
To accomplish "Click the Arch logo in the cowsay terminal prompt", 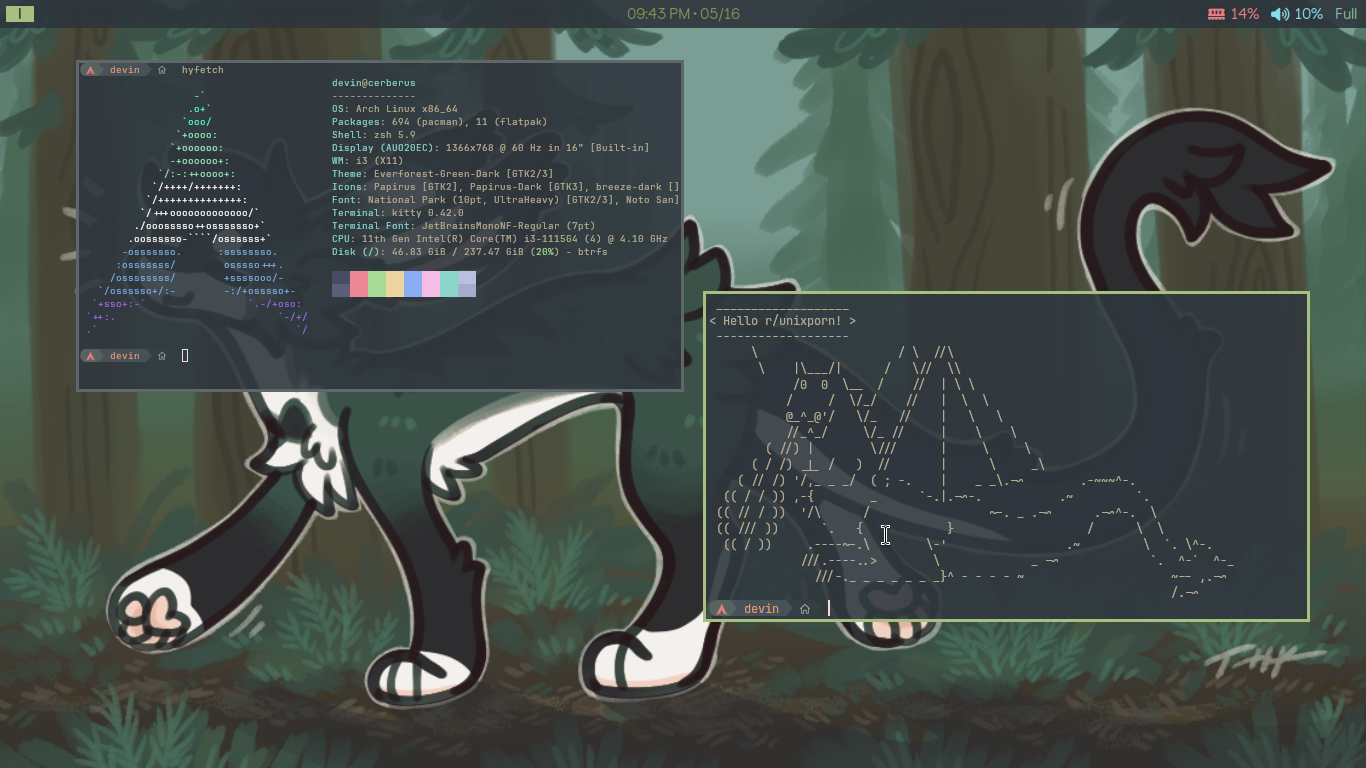I will (721, 609).
